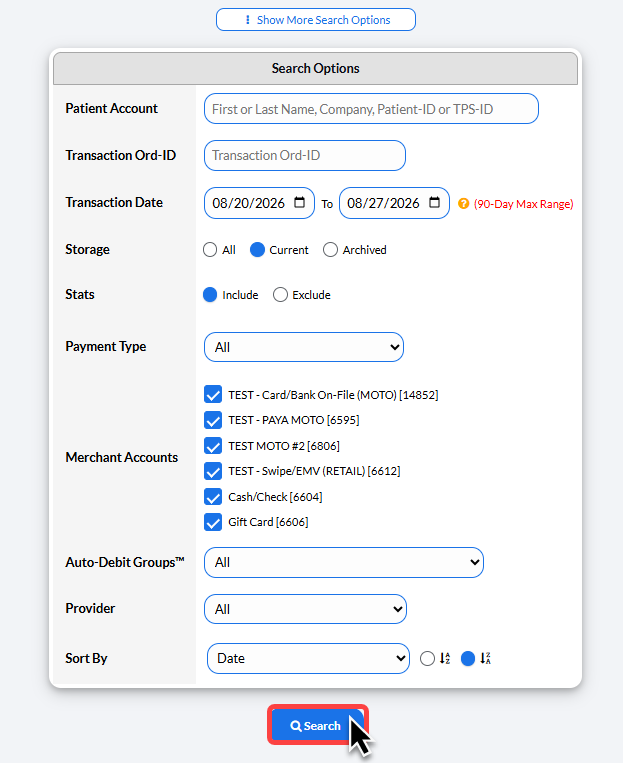This screenshot has height=763, width=623.
Task: Uncheck Gift Card [6606] checkbox
Action: (x=213, y=522)
